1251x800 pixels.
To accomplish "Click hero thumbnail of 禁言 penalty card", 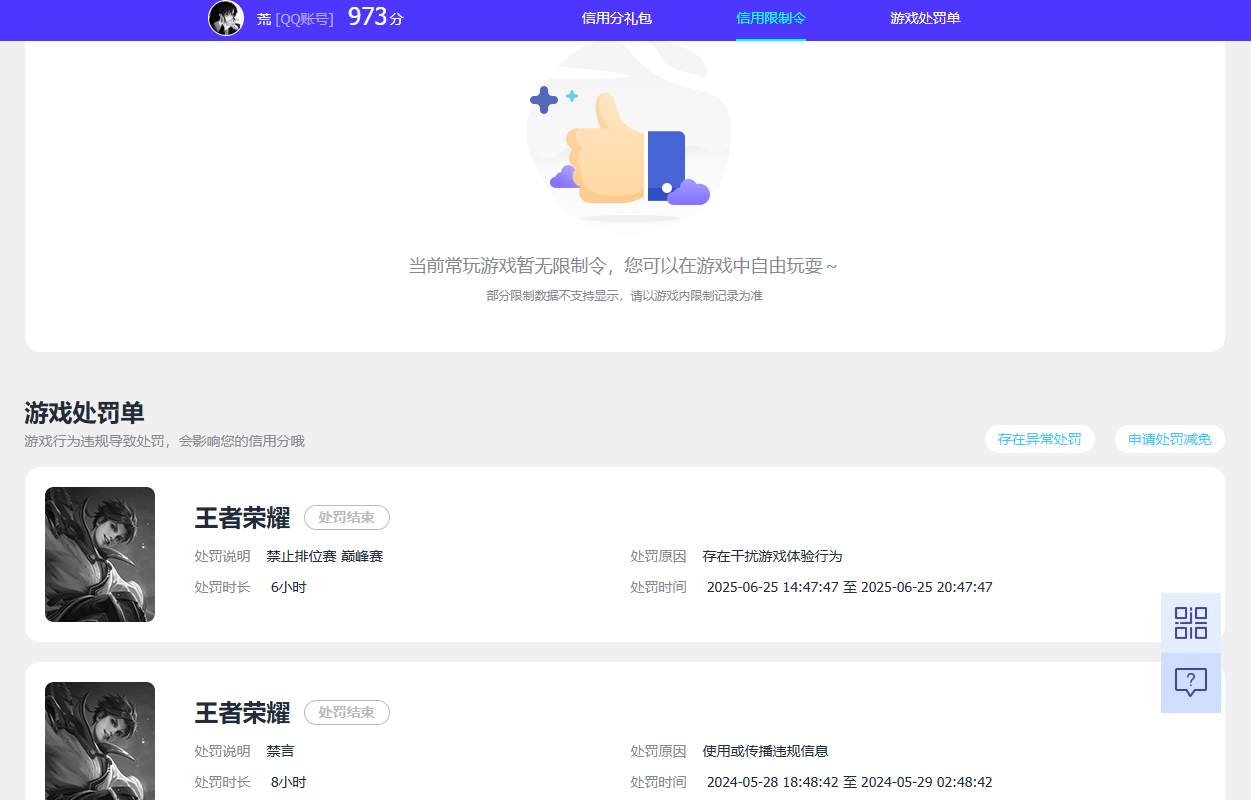I will point(100,741).
